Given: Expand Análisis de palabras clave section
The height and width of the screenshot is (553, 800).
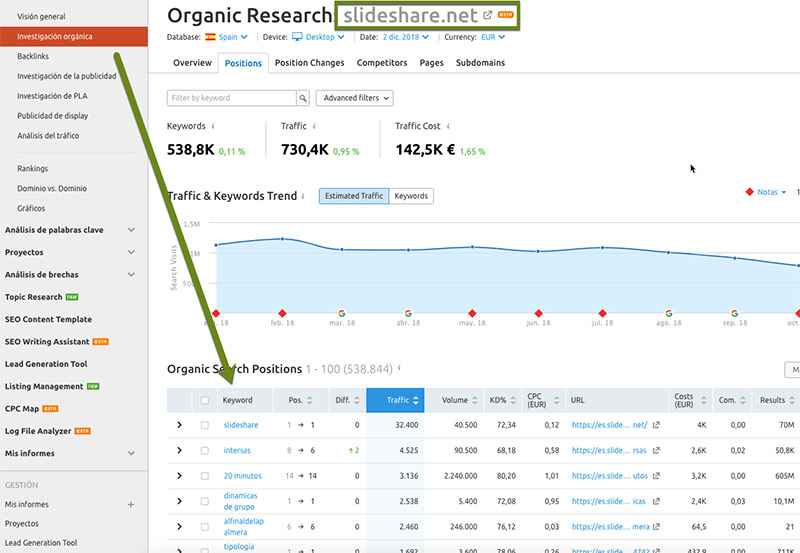Looking at the screenshot, I should [131, 230].
